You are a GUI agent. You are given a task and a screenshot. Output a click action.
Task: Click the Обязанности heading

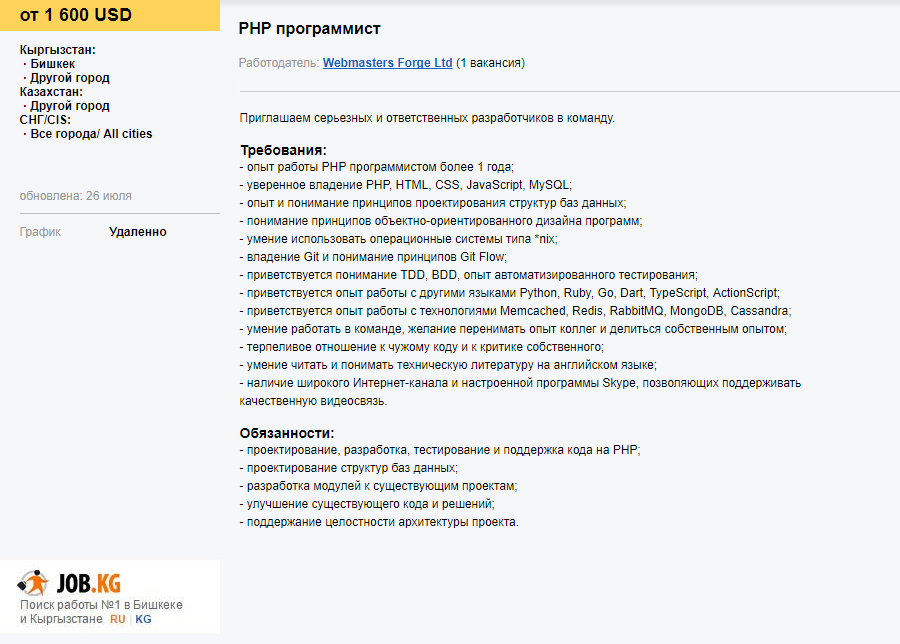coord(286,433)
